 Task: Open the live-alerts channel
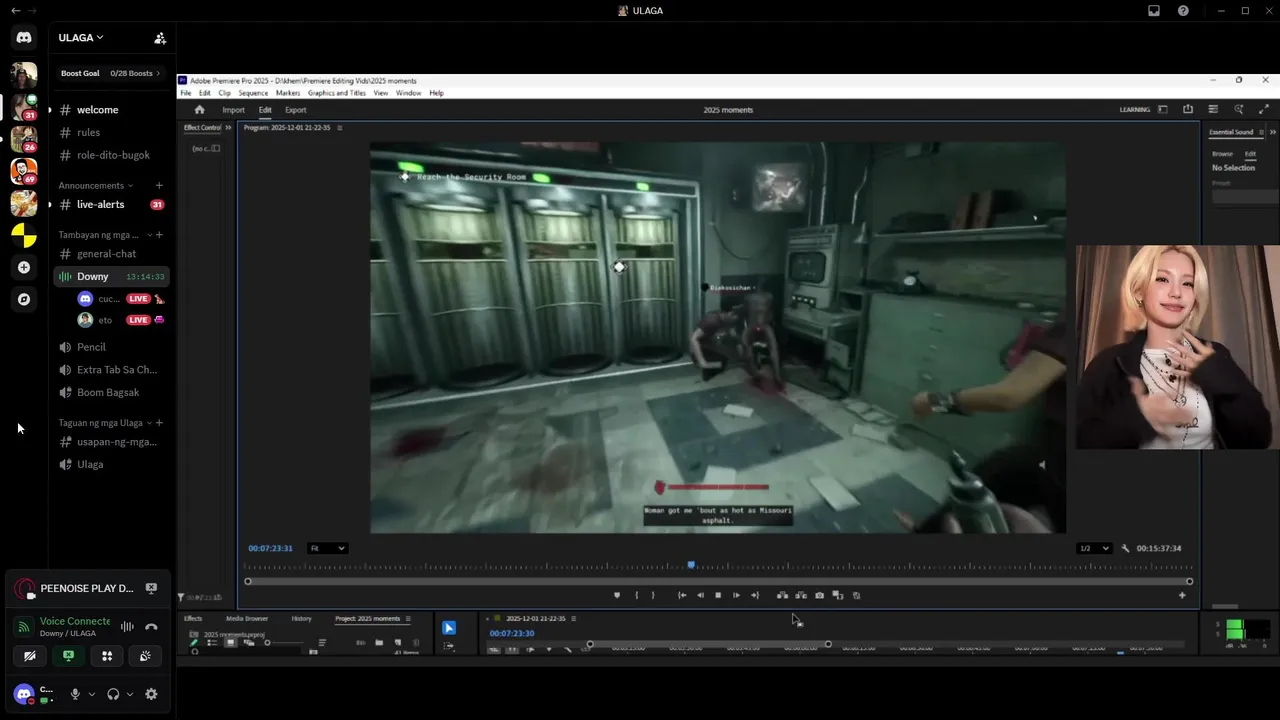coord(111,204)
